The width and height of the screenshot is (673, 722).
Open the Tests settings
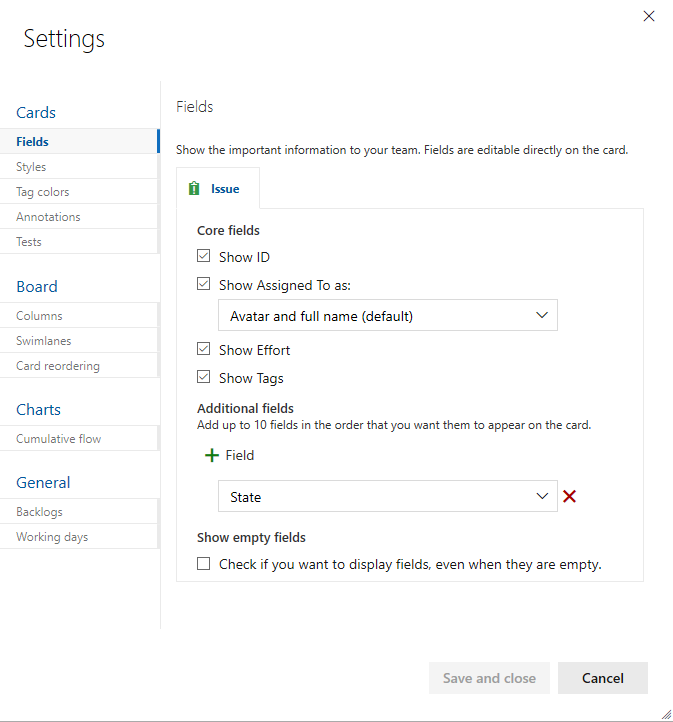(79, 241)
